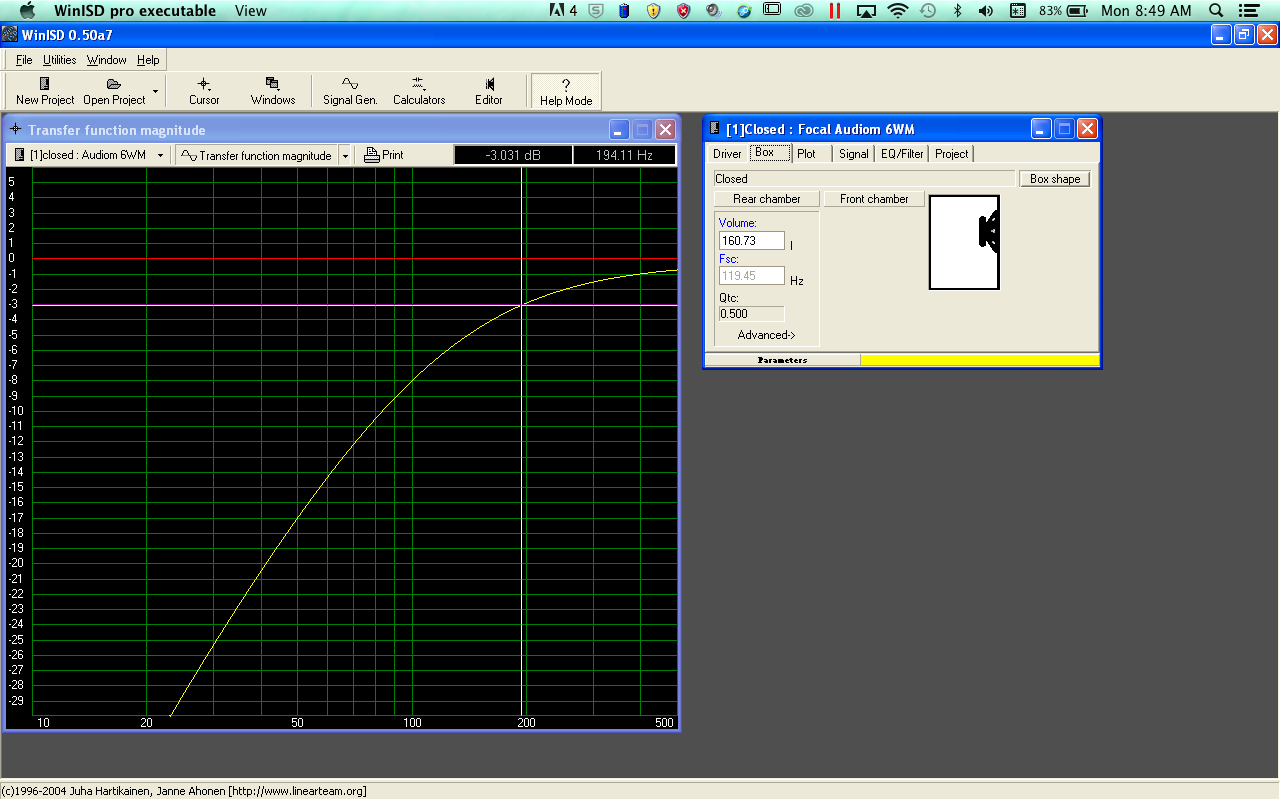Open the driver Editor
The width and height of the screenshot is (1280, 800).
489,91
